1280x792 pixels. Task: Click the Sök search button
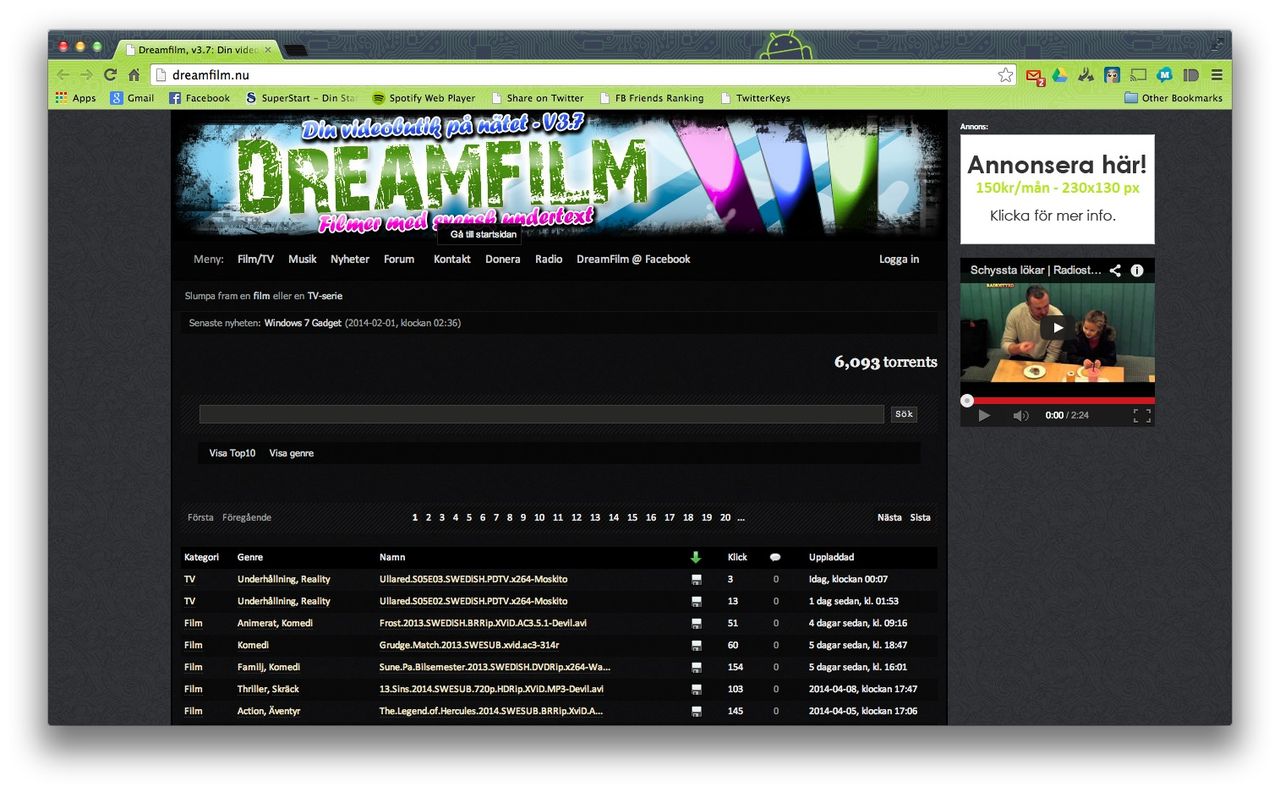click(x=904, y=414)
